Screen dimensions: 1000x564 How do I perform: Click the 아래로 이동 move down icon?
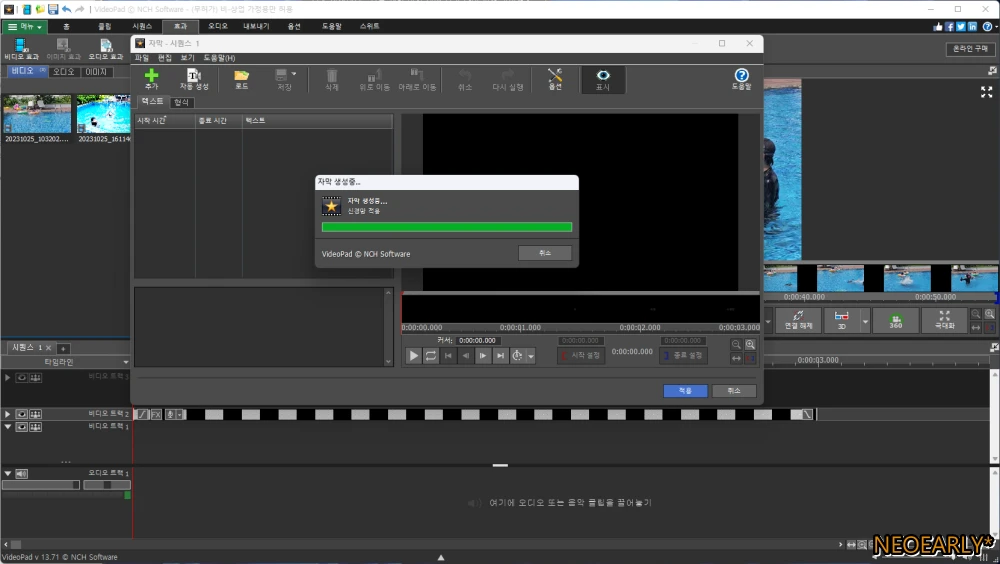(417, 79)
